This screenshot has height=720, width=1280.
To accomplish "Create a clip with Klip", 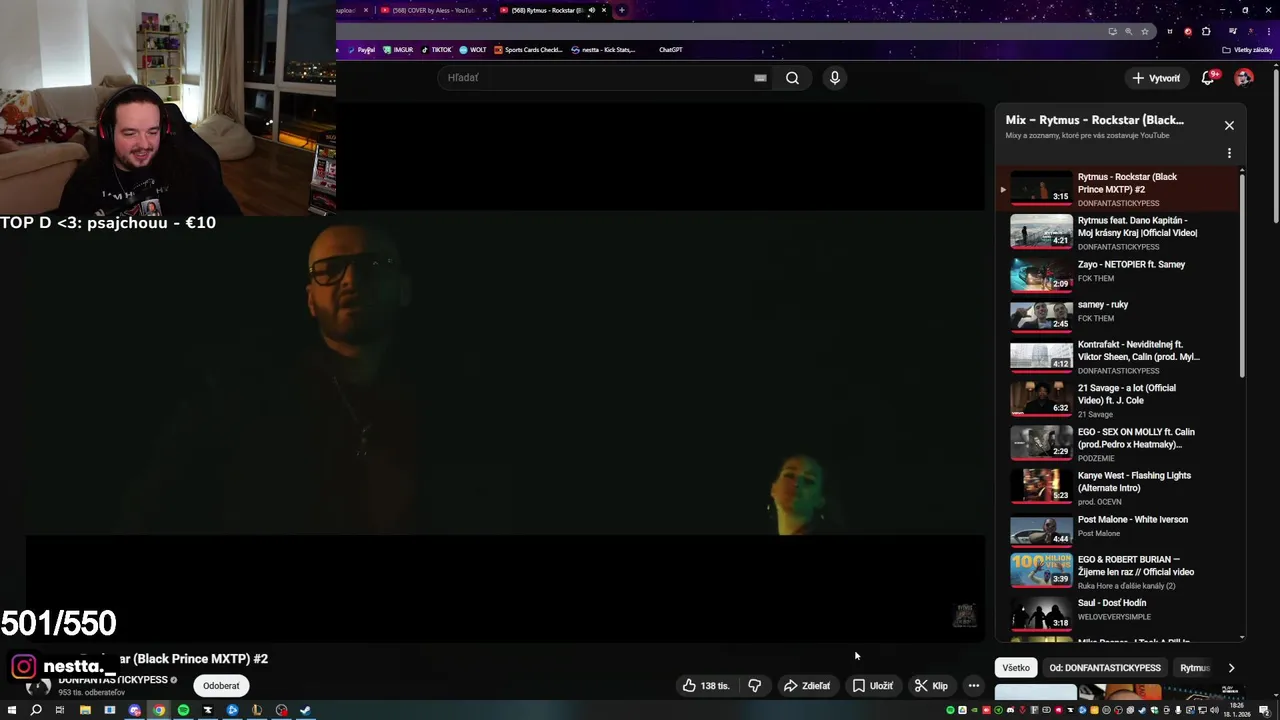I will (x=931, y=686).
